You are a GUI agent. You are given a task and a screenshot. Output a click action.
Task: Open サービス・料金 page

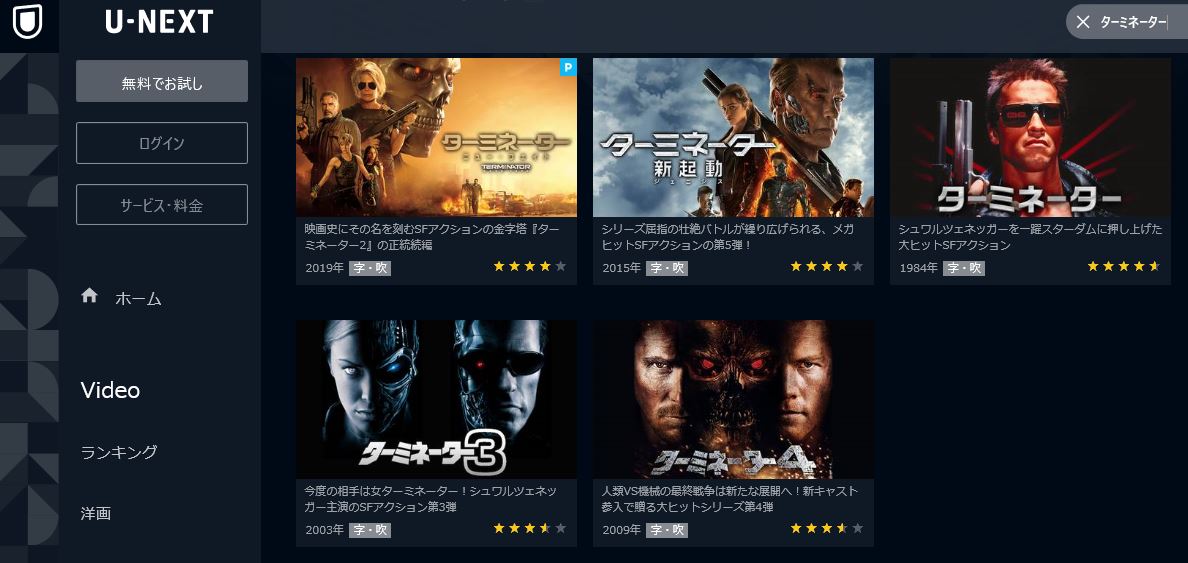pos(162,205)
